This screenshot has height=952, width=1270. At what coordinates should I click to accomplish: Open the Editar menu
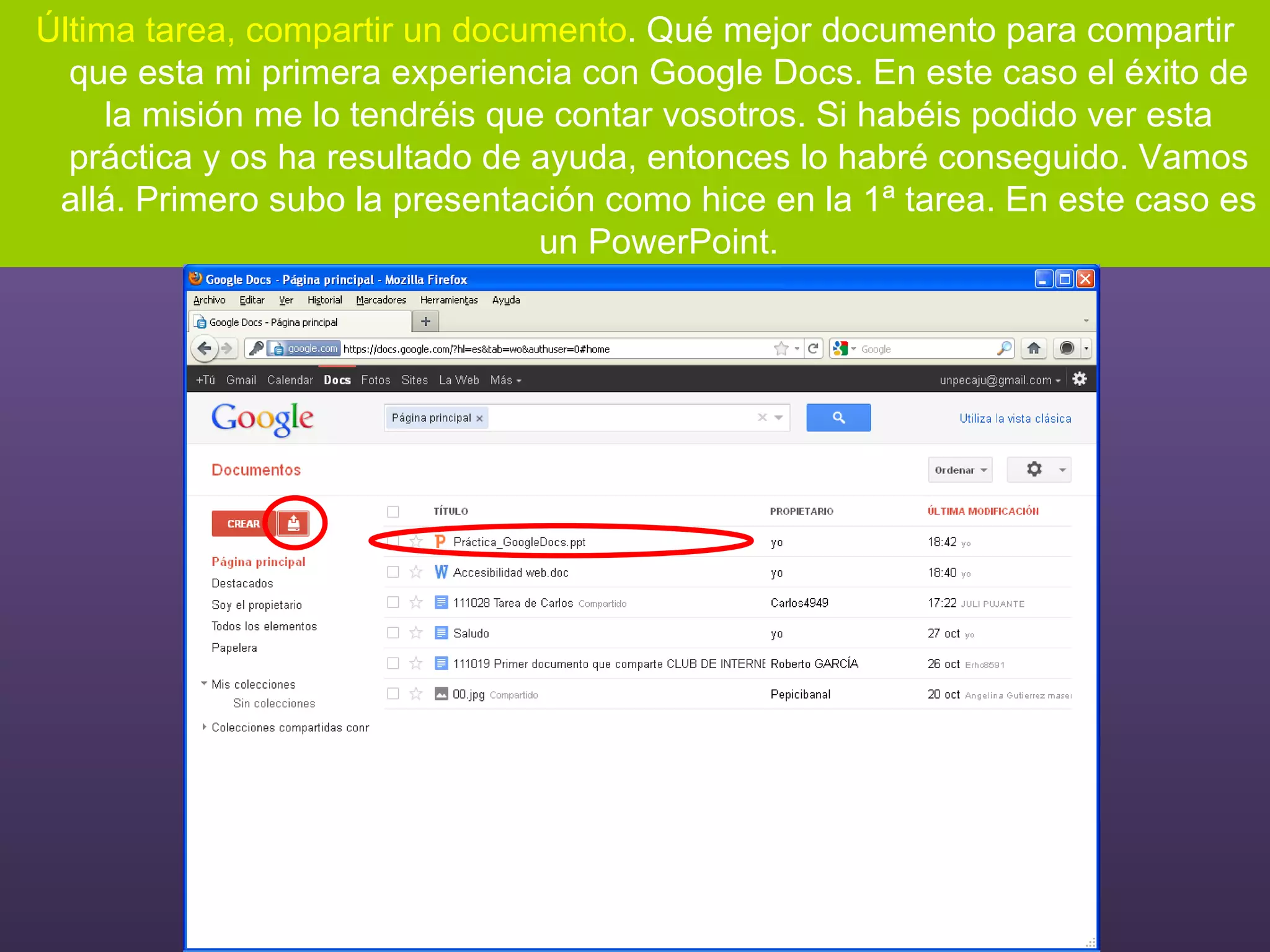(252, 300)
